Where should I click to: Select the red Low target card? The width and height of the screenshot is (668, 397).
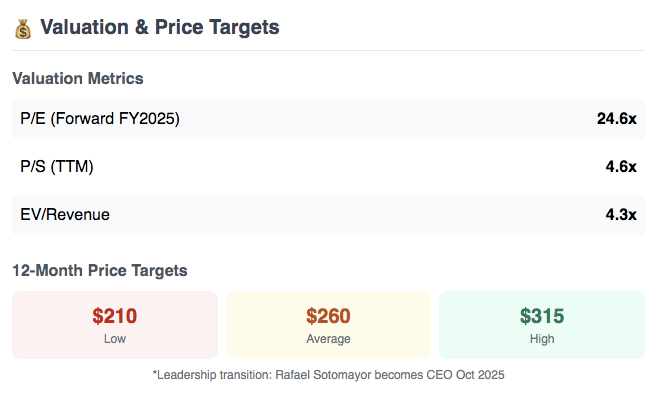[x=115, y=325]
